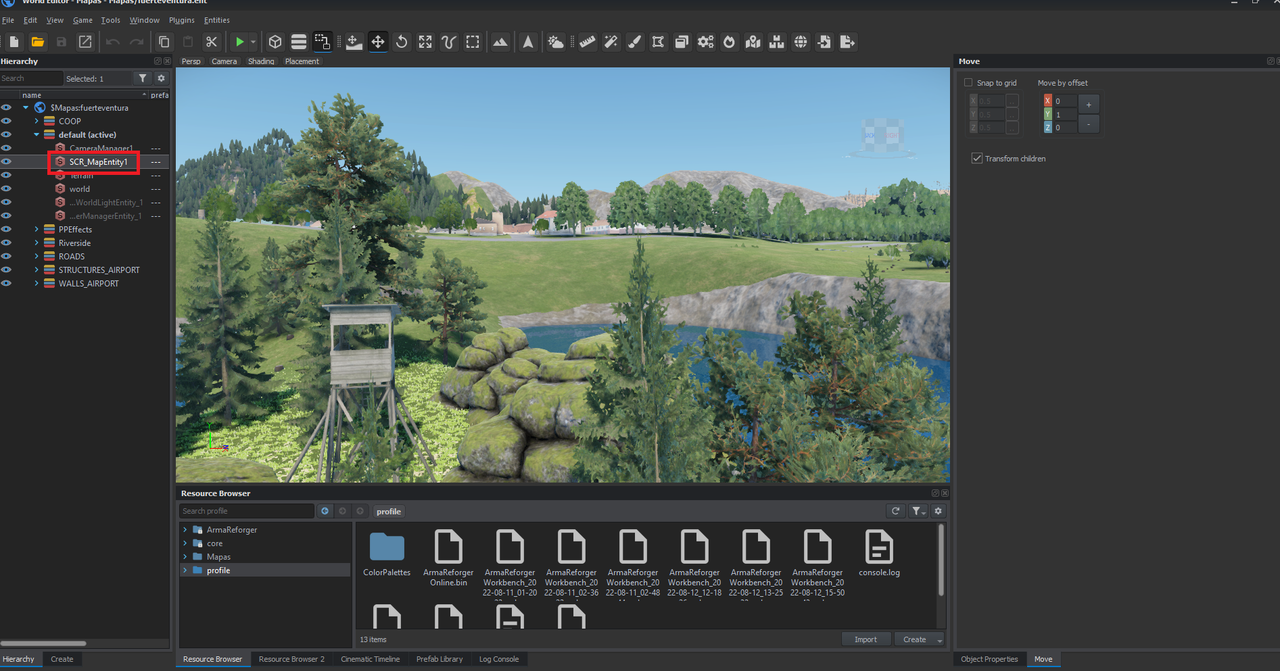Click the globe icon in toolbar
1280x671 pixels.
(800, 42)
